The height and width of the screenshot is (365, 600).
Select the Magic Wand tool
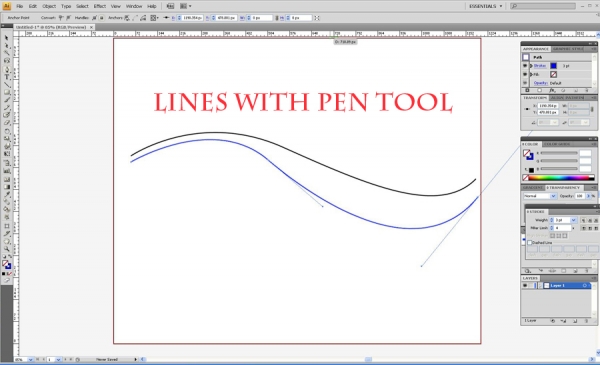(x=7, y=53)
